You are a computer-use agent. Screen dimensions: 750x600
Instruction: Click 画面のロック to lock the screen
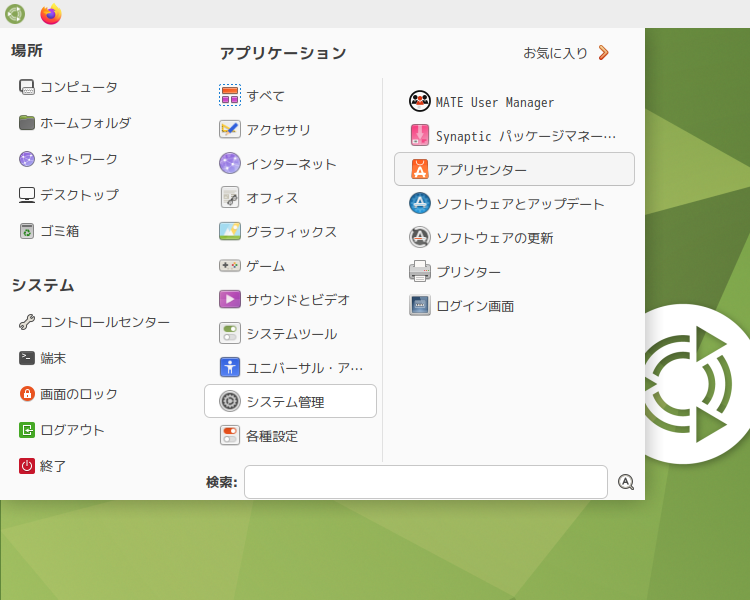tap(68, 394)
